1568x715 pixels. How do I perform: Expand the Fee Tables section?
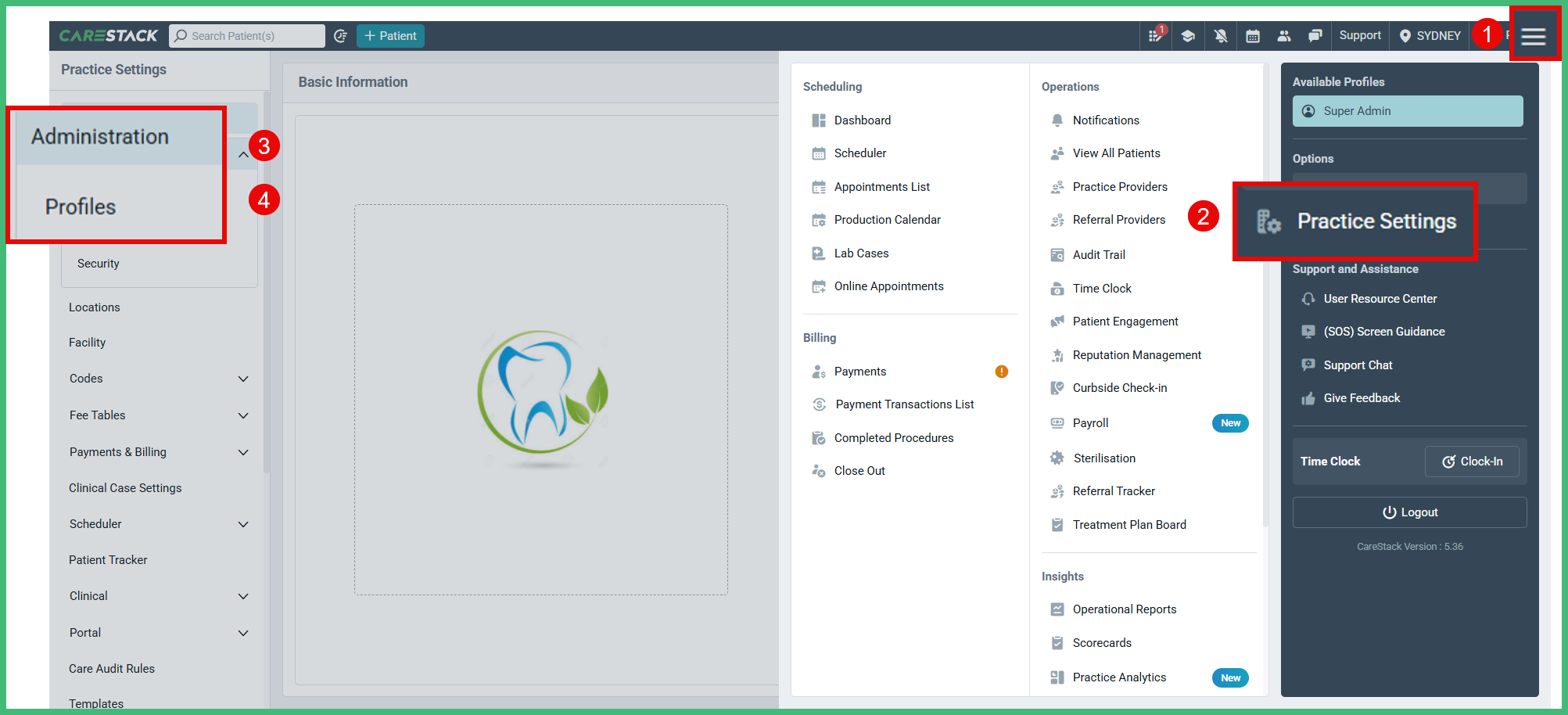tap(243, 415)
